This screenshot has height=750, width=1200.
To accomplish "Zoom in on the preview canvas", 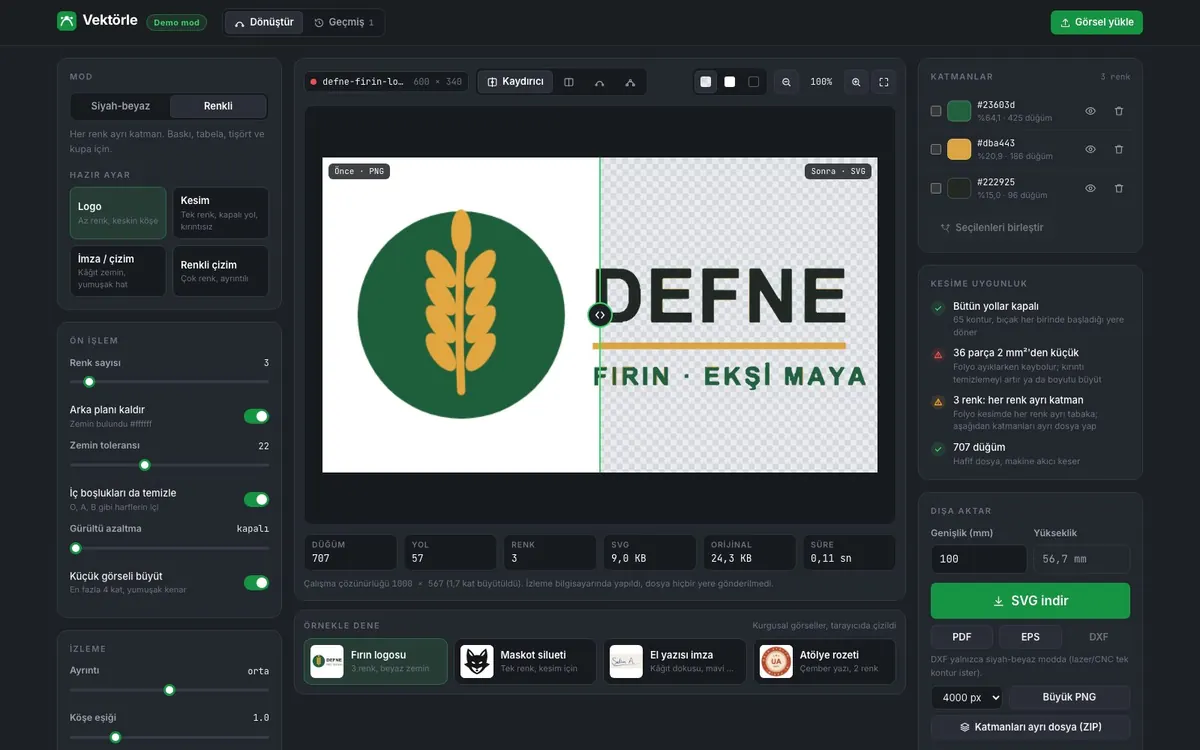I will point(856,82).
